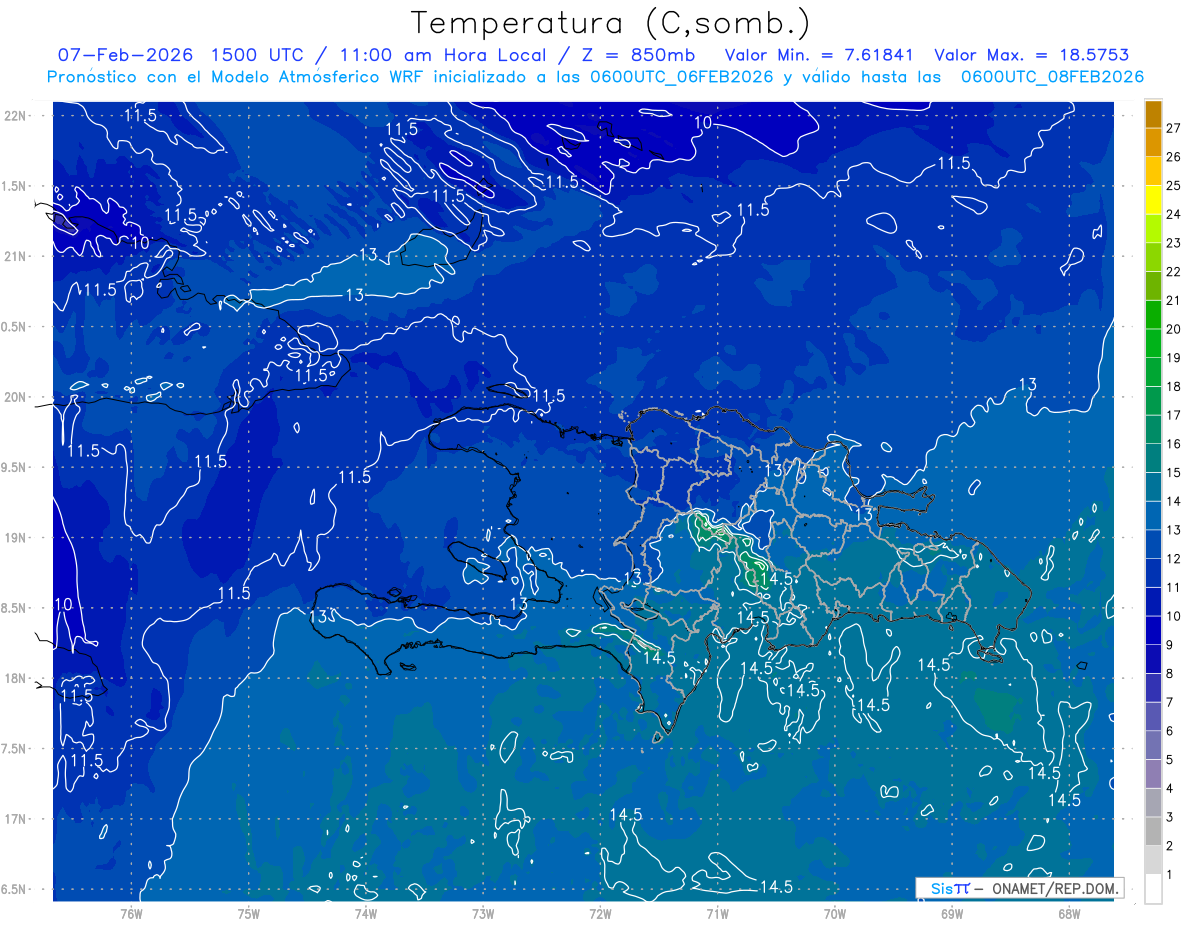1200x927 pixels.
Task: Click the "20N" latitude label
Action: (17, 397)
